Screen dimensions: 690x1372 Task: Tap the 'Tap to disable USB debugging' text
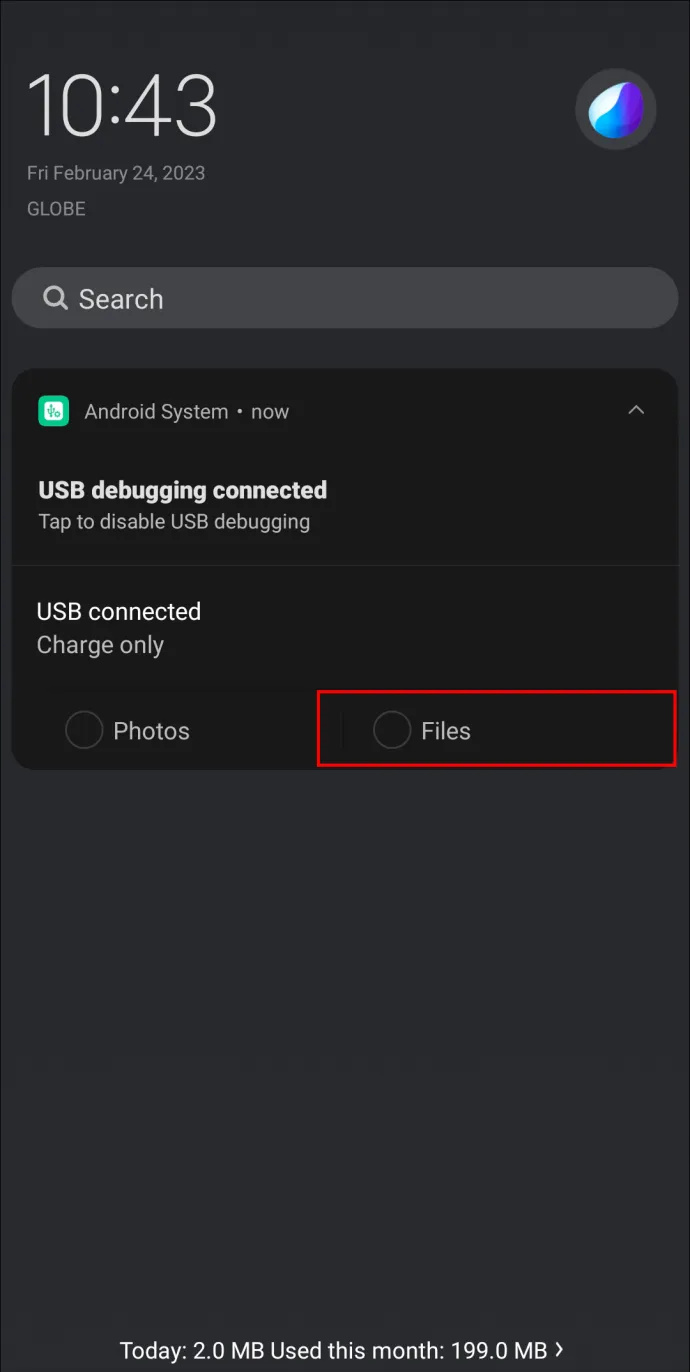[174, 521]
